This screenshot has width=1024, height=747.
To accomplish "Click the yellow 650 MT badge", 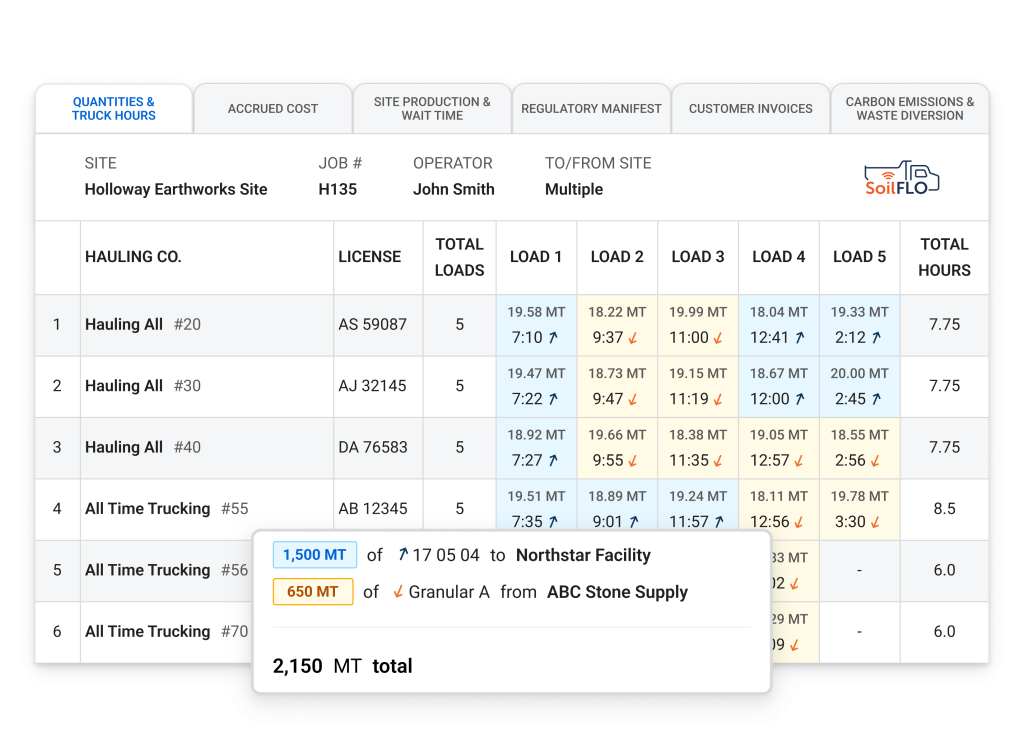I will [x=313, y=592].
